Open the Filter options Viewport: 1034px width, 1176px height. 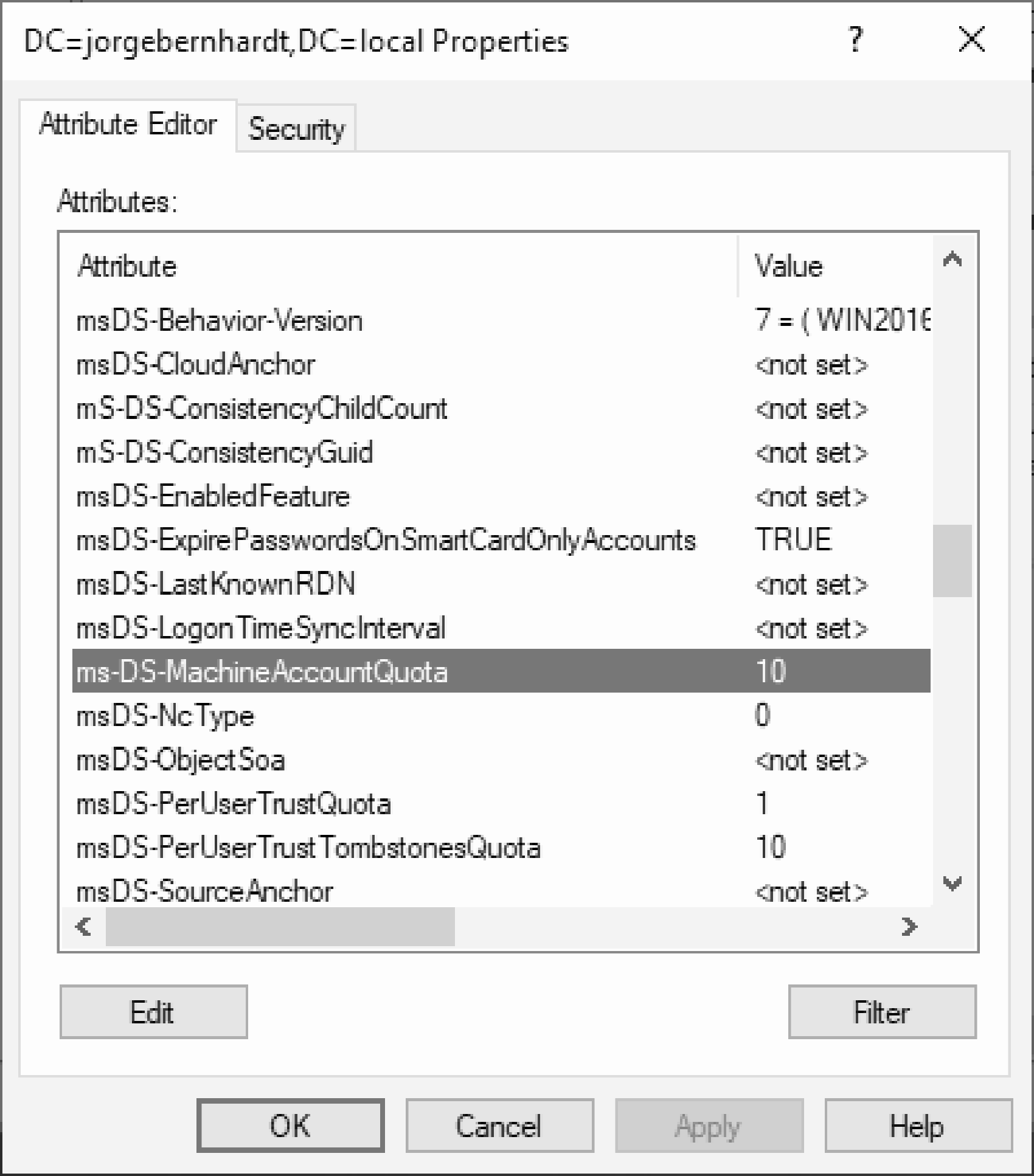coord(881,1011)
